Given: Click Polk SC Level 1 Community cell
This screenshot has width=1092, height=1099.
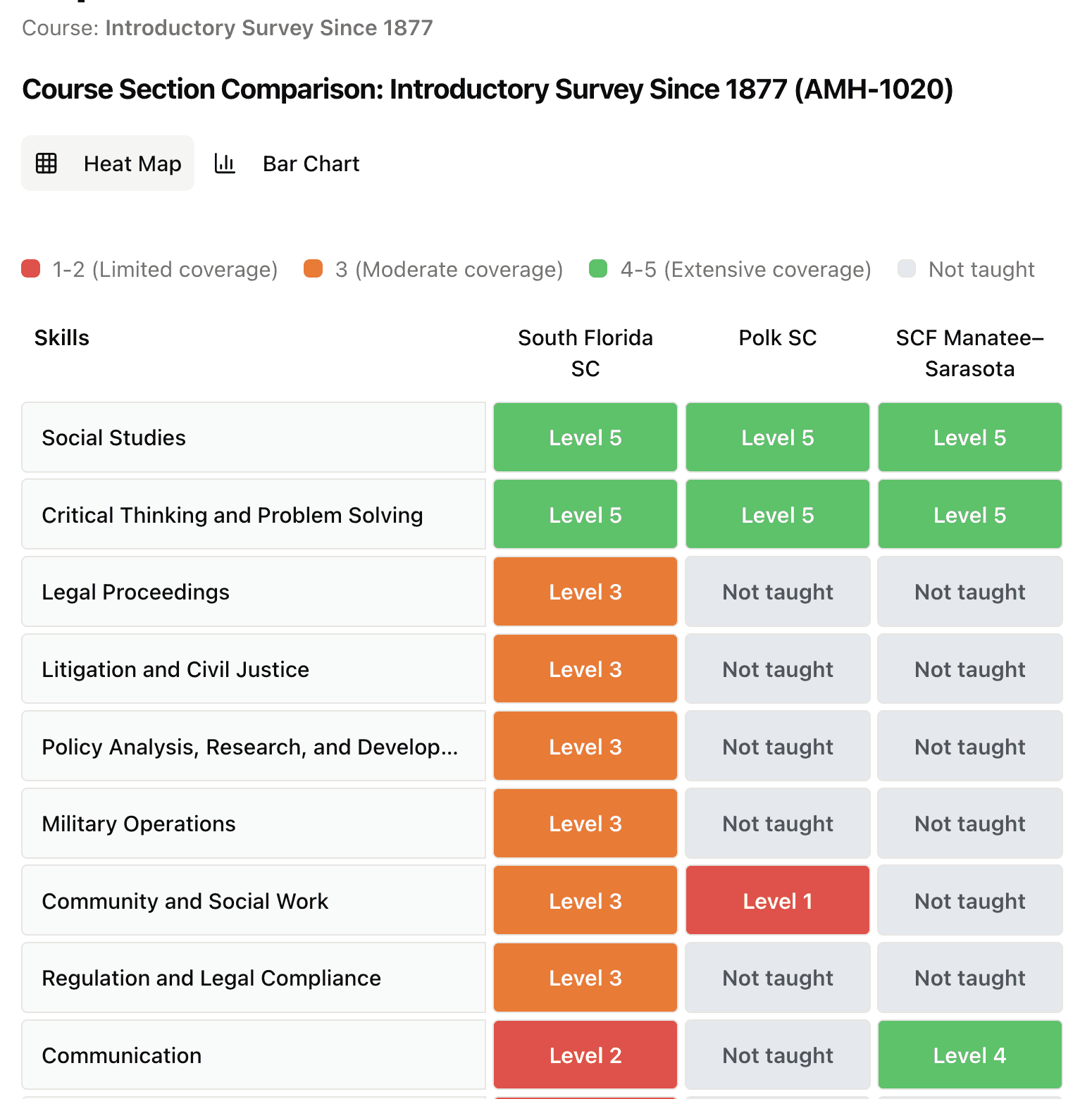Looking at the screenshot, I should pyautogui.click(x=777, y=901).
